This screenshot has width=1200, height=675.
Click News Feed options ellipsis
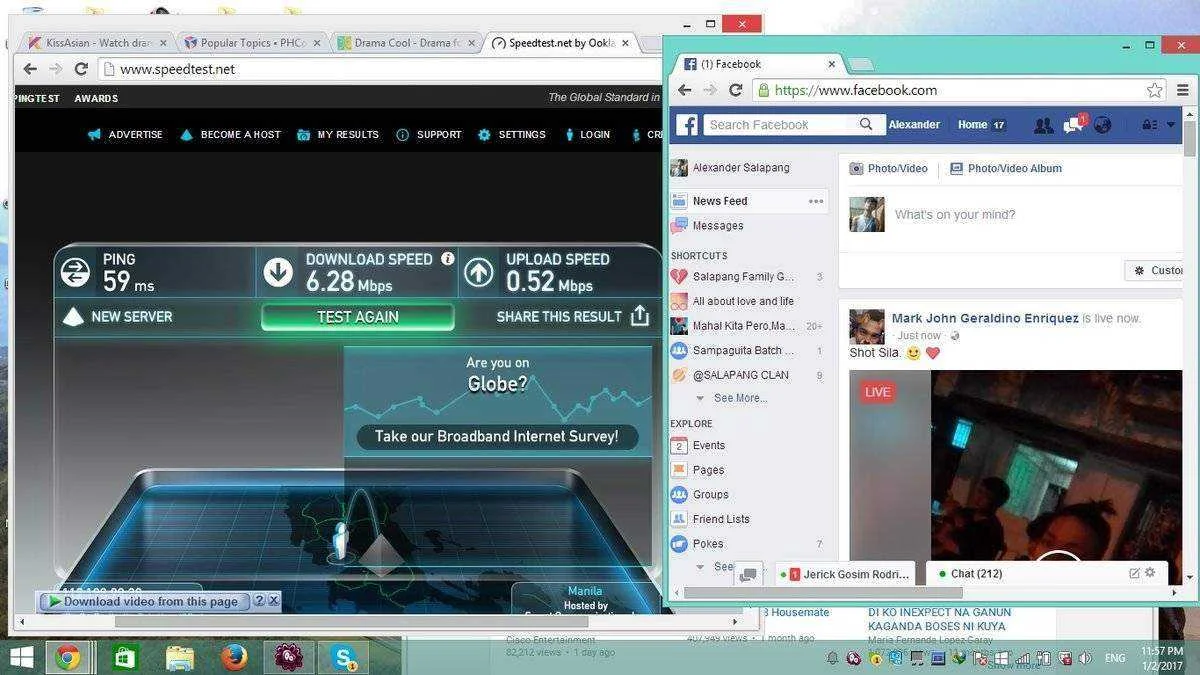(x=816, y=201)
